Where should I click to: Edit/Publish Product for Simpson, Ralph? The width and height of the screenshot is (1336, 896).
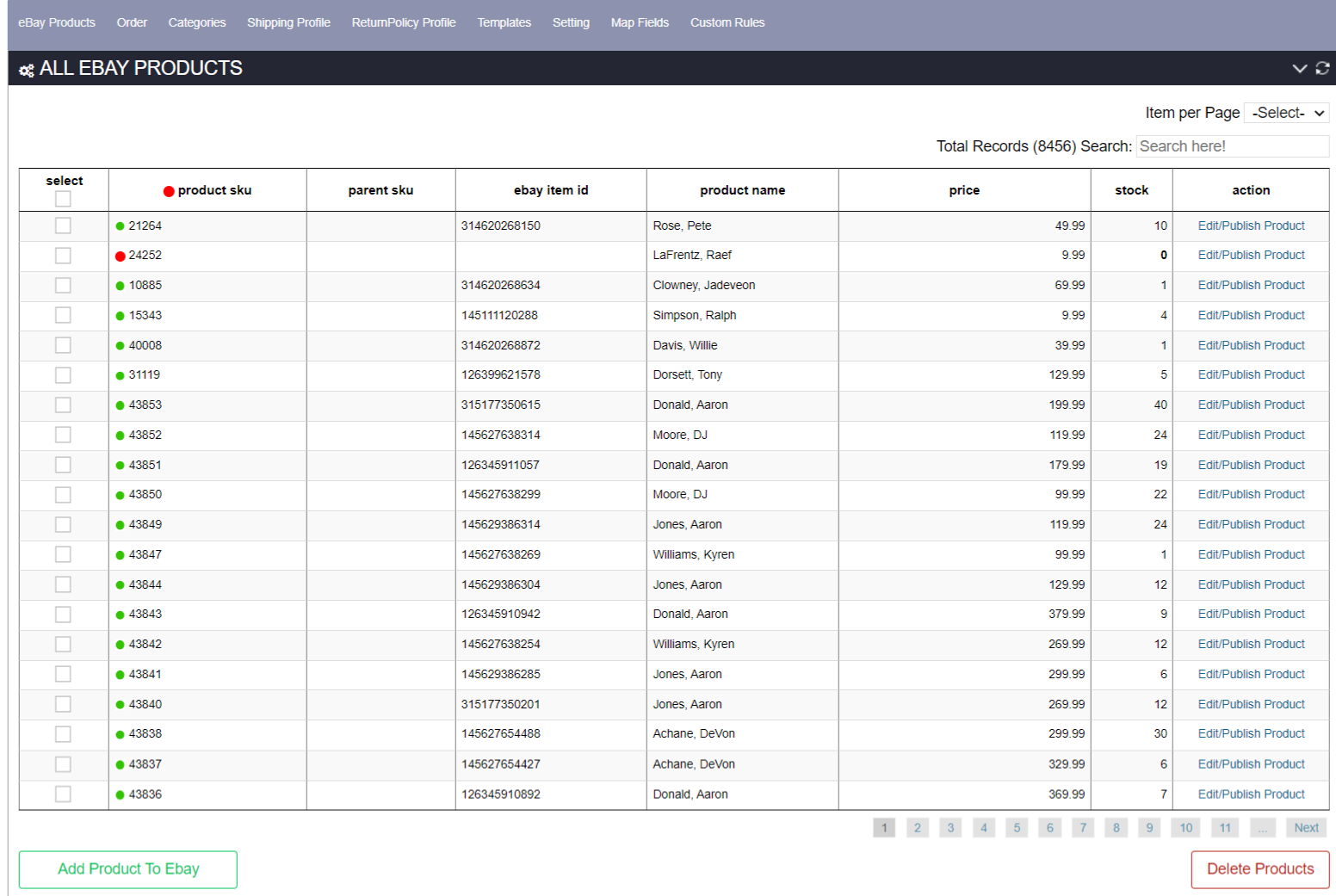coord(1251,315)
